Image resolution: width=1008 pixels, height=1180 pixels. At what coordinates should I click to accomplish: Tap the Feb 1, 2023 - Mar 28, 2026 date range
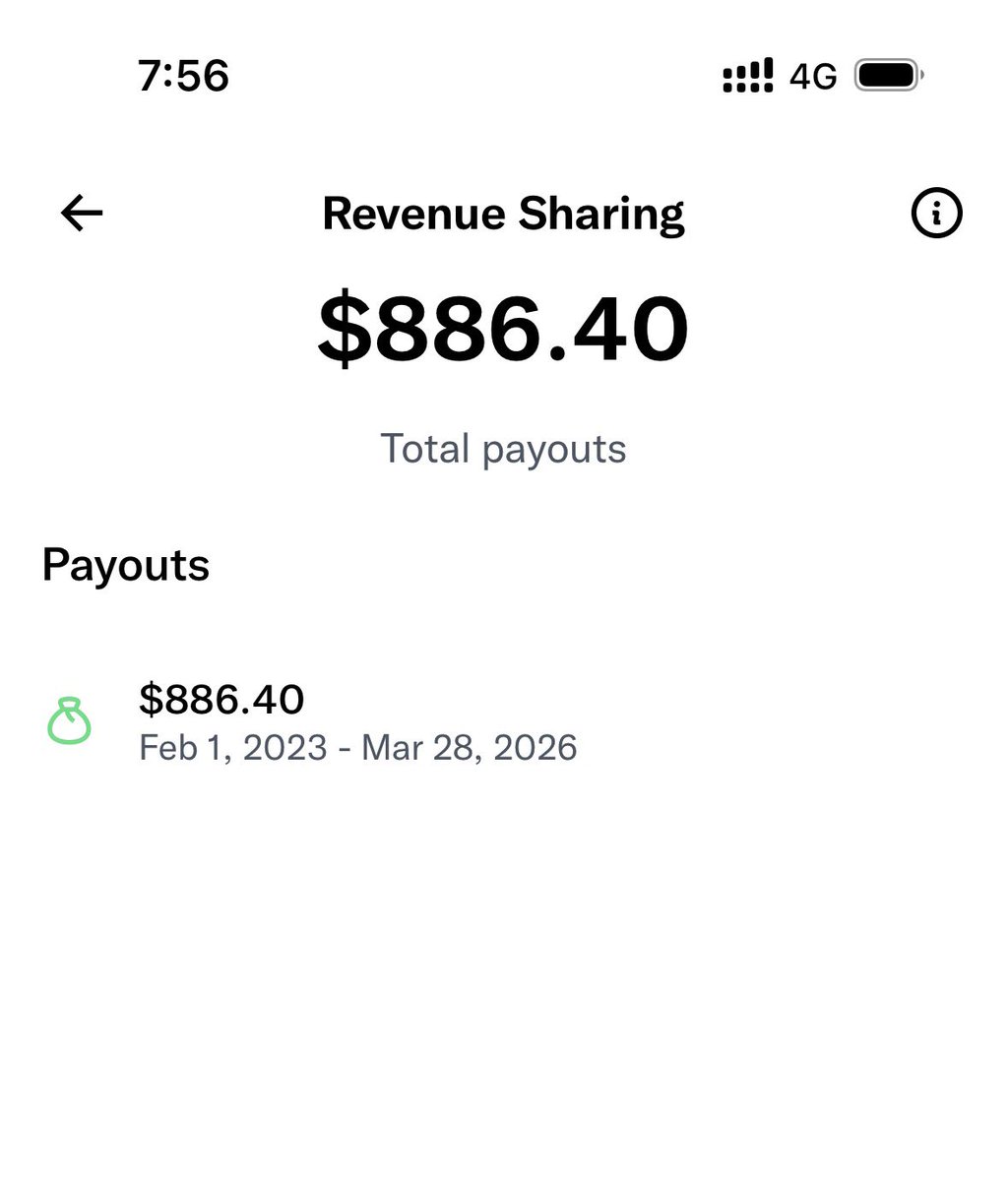tap(357, 748)
